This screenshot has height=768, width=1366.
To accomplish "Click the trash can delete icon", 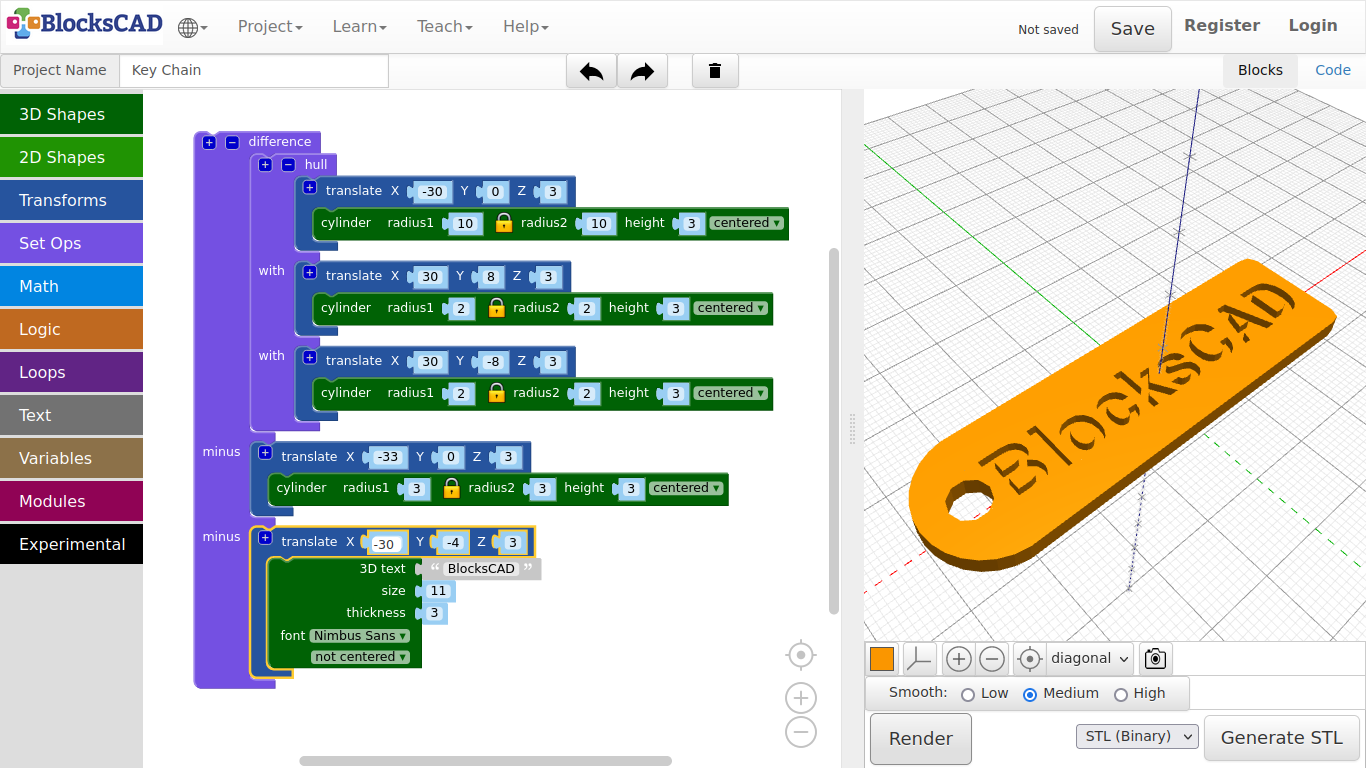I will pos(715,71).
